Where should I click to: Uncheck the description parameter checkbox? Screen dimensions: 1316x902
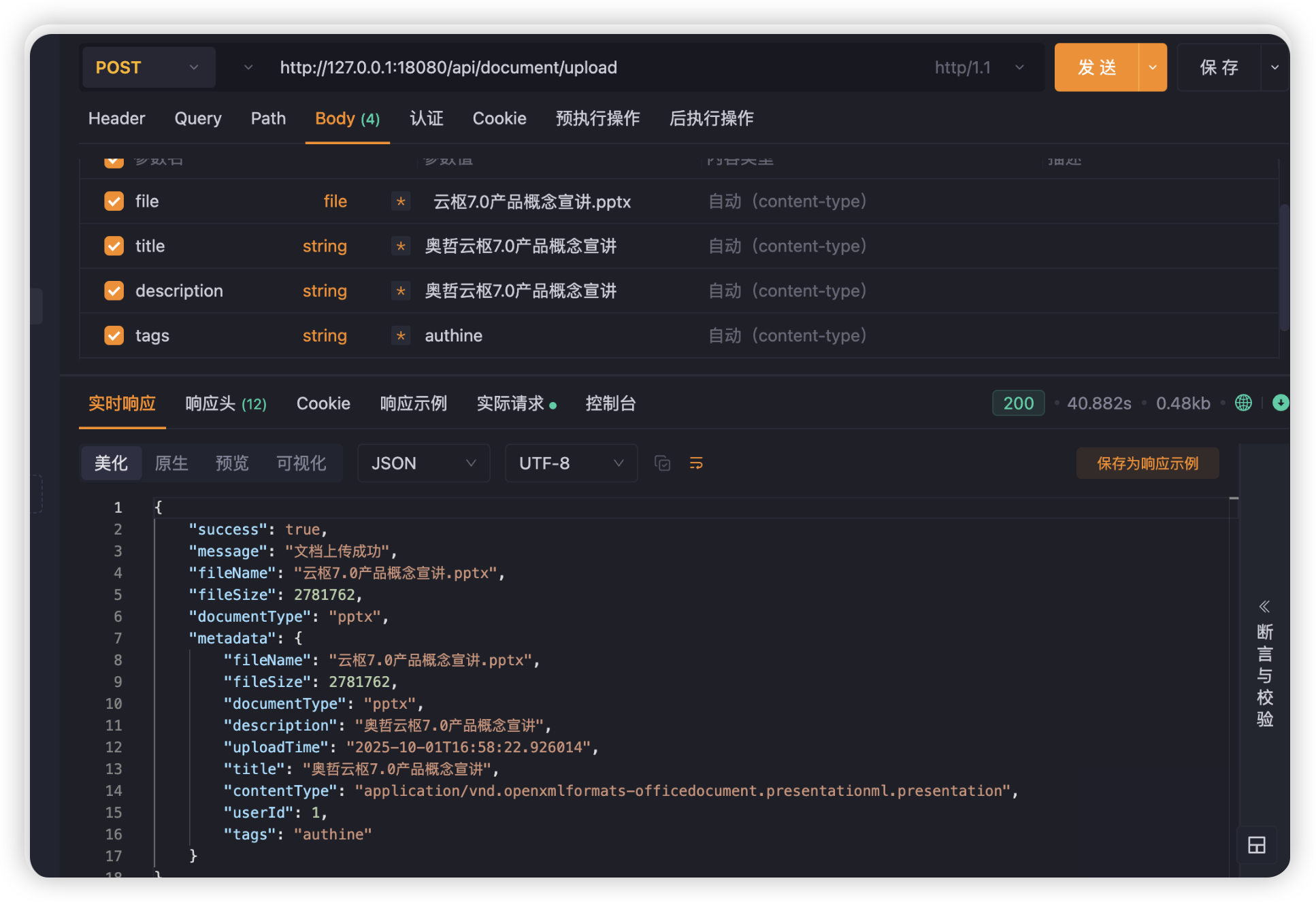(114, 291)
